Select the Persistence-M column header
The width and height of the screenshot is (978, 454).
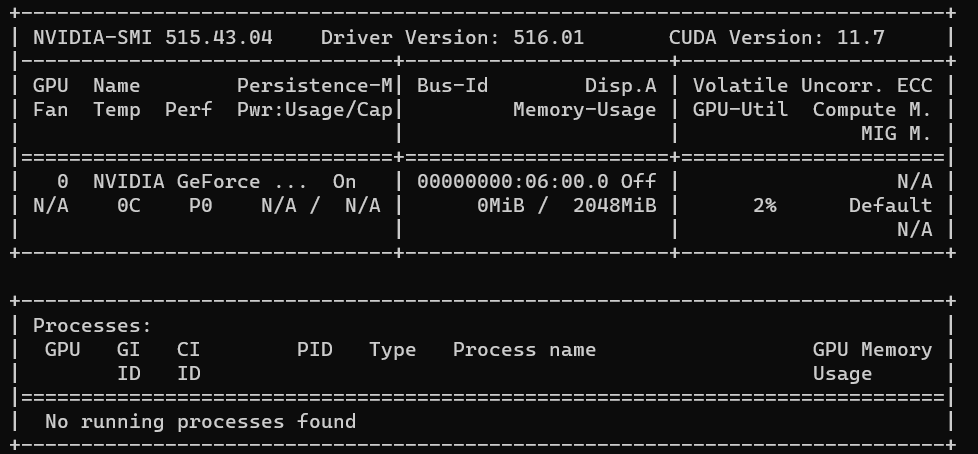314,85
